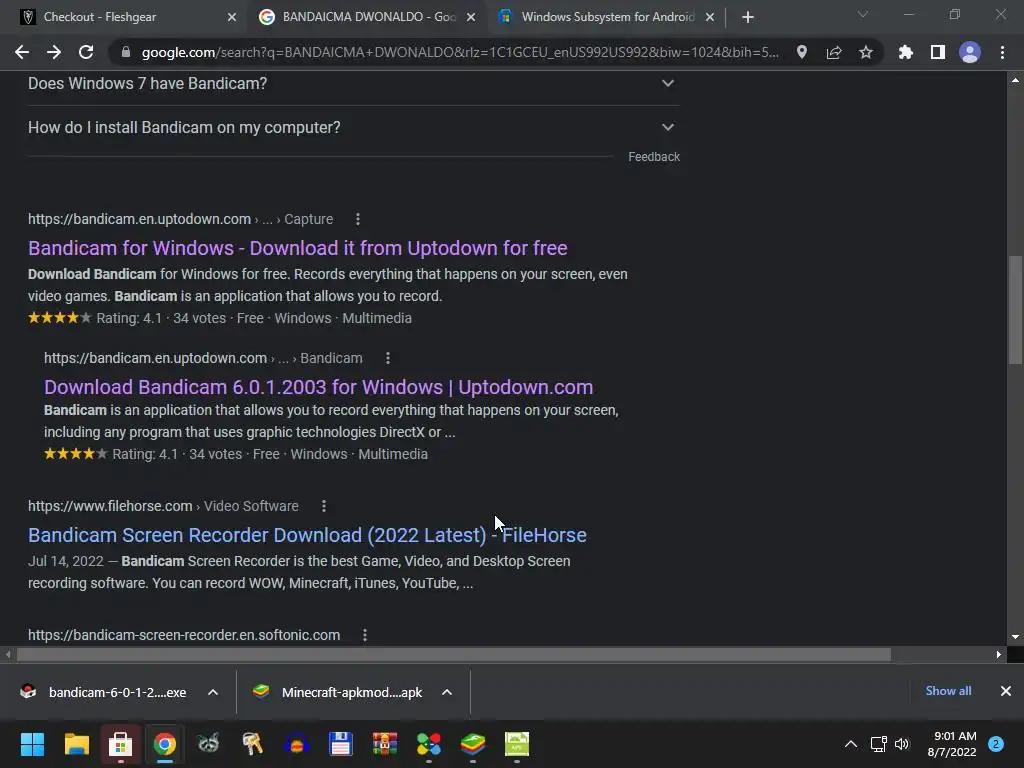Click the vertical scrollbar thumb
The width and height of the screenshot is (1024, 768).
[1015, 310]
